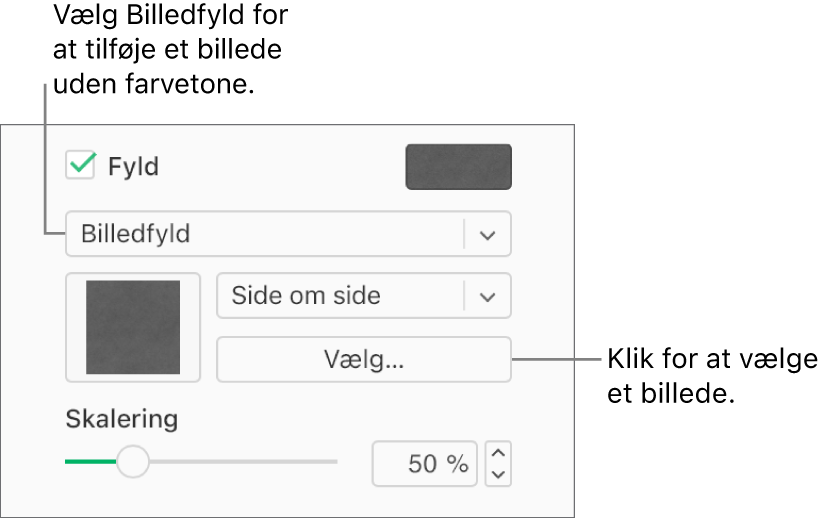
Task: Increase scaling with the stepper up arrow
Action: click(x=499, y=453)
